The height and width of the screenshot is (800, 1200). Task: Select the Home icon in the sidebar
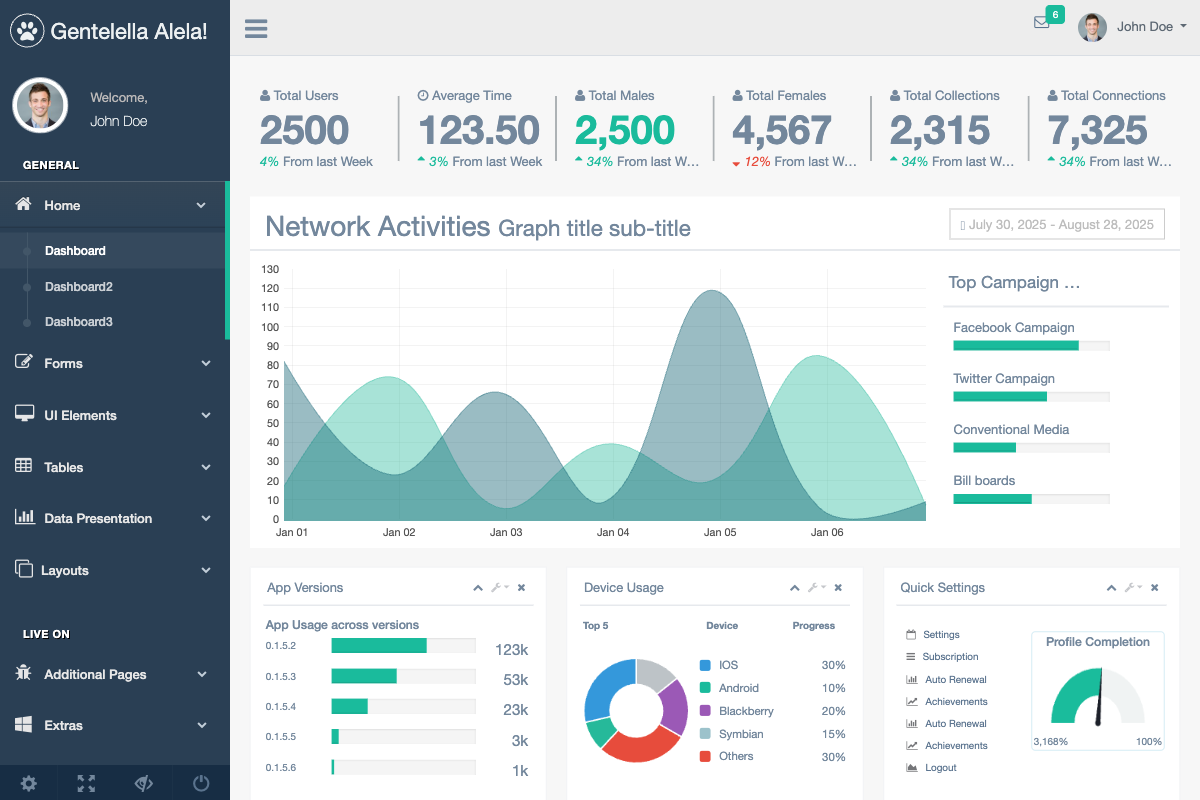(x=24, y=205)
